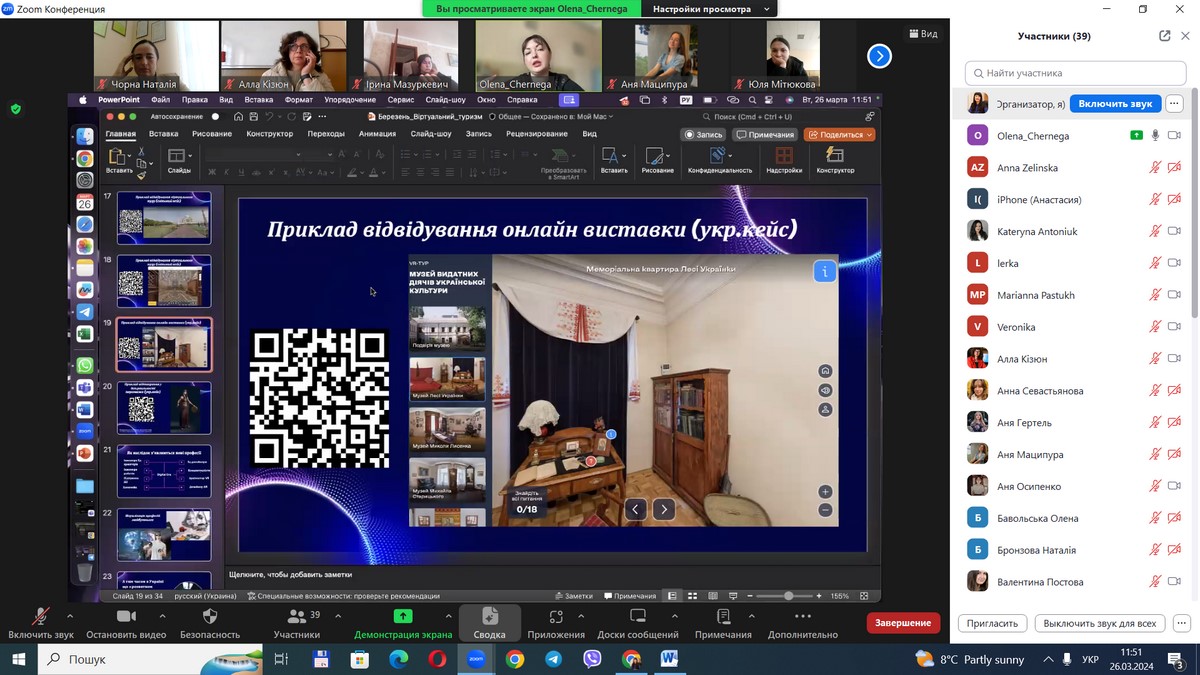Screen dimensions: 1200x675
Task: Click Выключить звук для всех button
Action: pos(1099,623)
